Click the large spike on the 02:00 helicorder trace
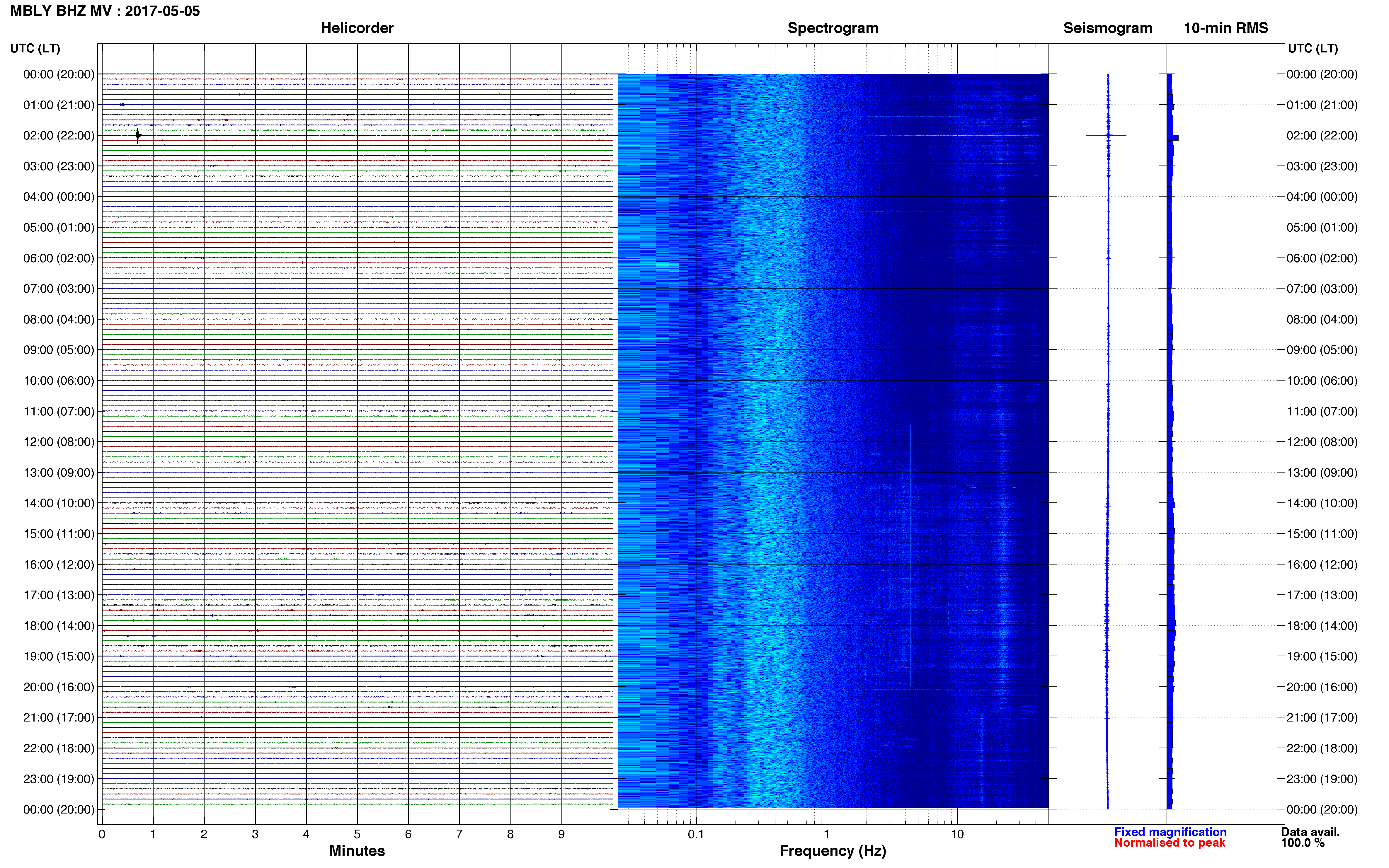The height and width of the screenshot is (868, 1389). coord(138,135)
